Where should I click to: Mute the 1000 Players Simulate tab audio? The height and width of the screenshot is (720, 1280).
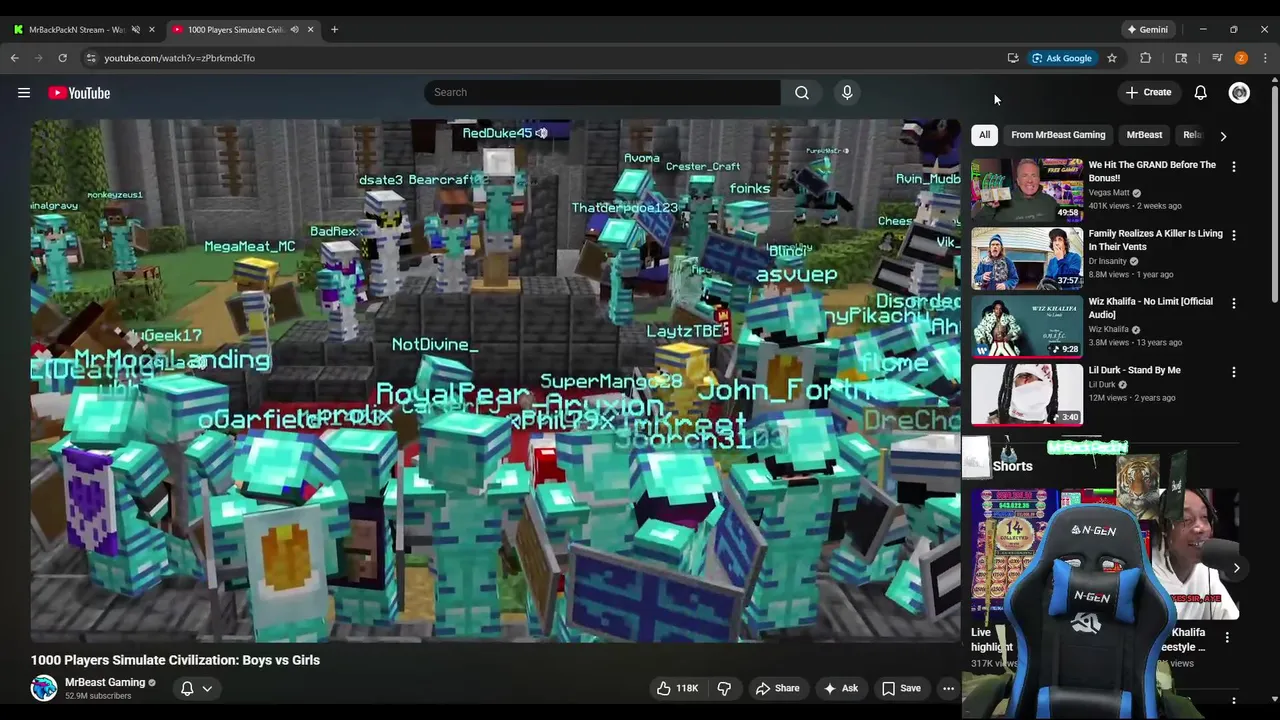tap(294, 29)
